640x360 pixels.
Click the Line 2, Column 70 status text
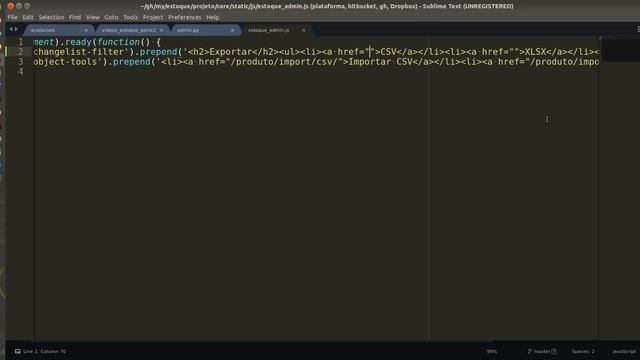click(44, 351)
